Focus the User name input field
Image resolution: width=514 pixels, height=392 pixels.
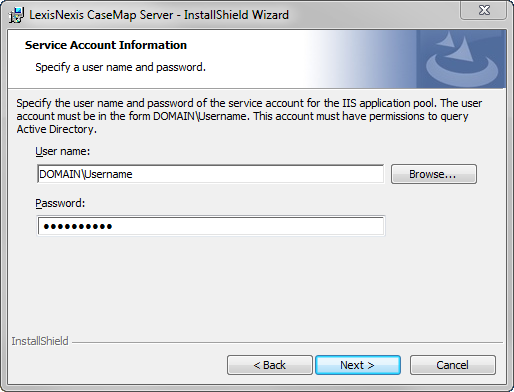211,174
